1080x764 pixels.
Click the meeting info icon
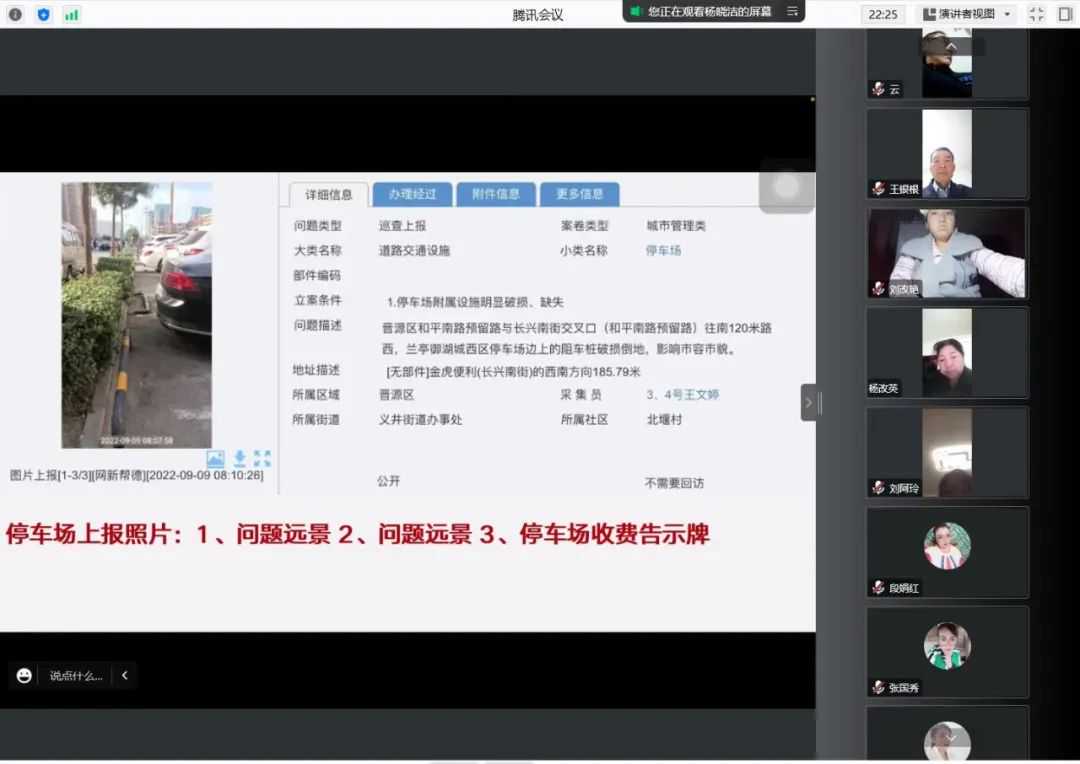15,14
